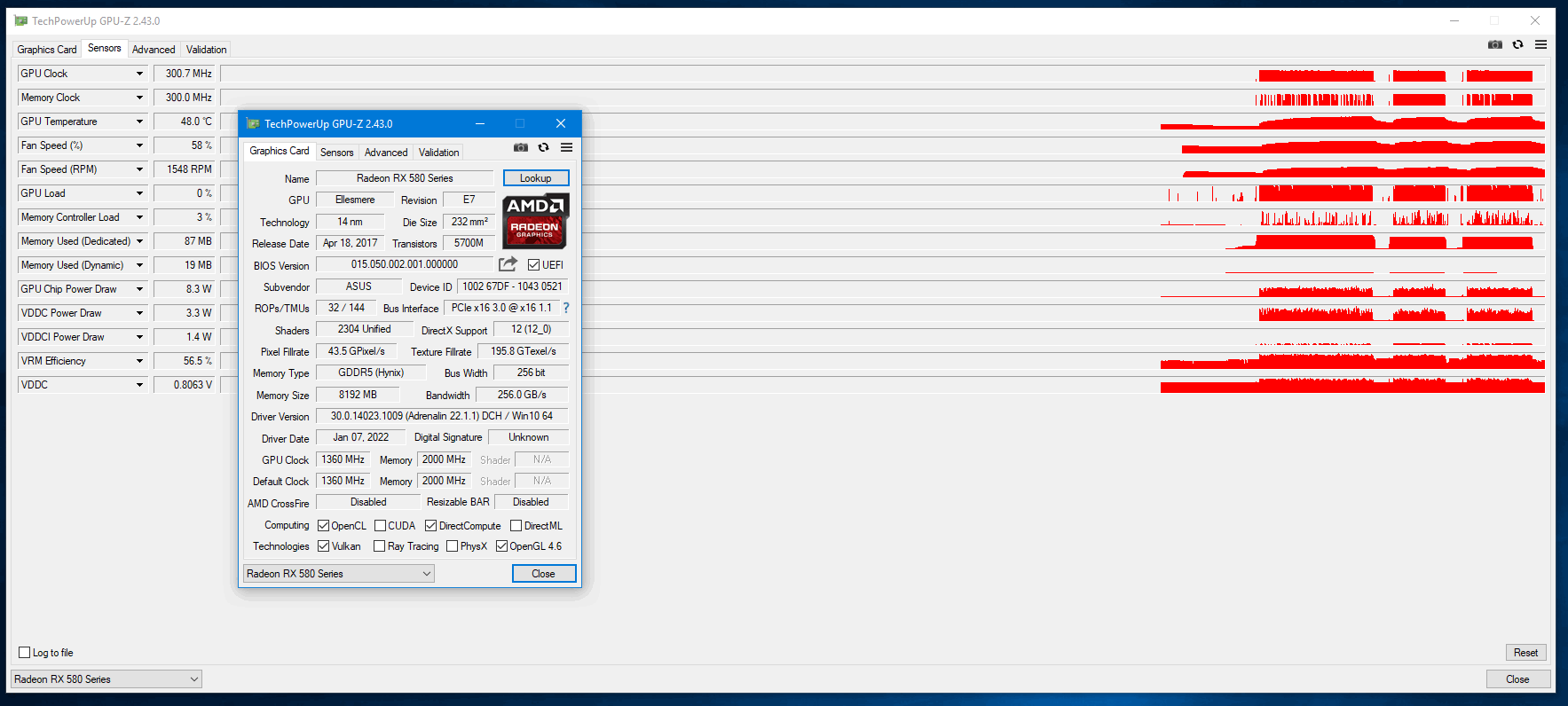Click the GPU-Z icon in the Sensors window's title bar
This screenshot has width=1568, height=706.
point(21,20)
